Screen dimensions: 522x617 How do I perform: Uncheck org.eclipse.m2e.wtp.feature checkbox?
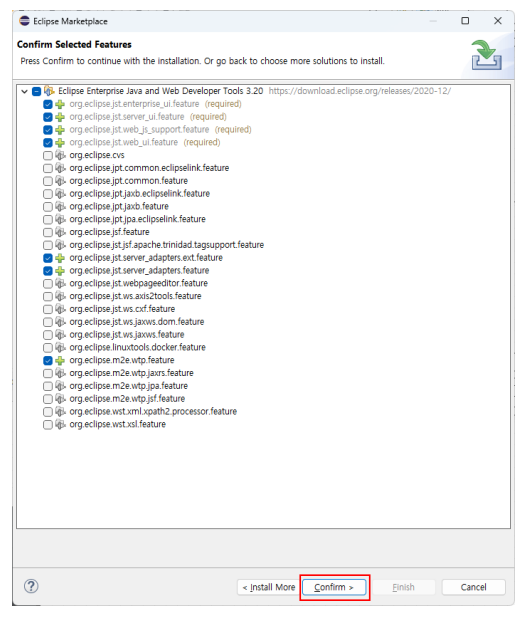point(48,360)
